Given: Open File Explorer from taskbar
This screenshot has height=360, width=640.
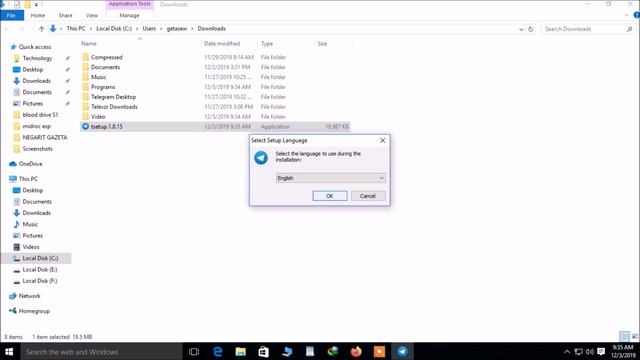Looking at the screenshot, I should tap(241, 351).
